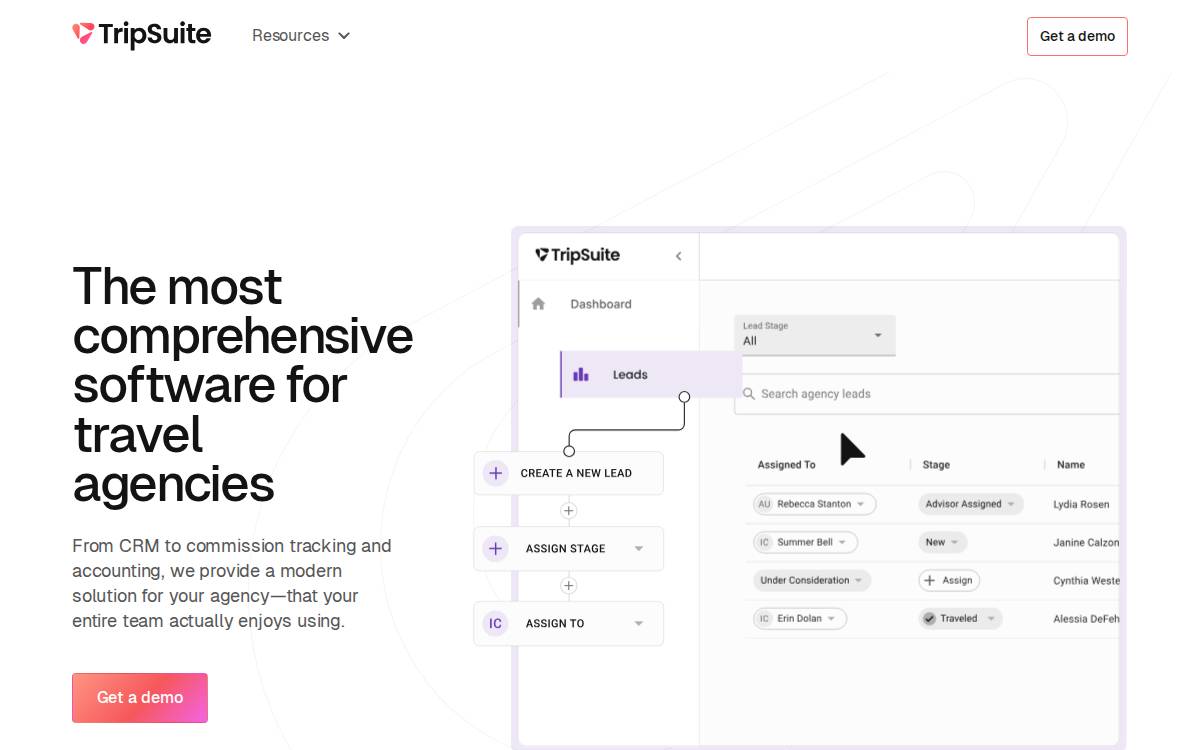This screenshot has height=750, width=1200.
Task: Click the name Cynthia Weste
Action: click(x=1086, y=580)
